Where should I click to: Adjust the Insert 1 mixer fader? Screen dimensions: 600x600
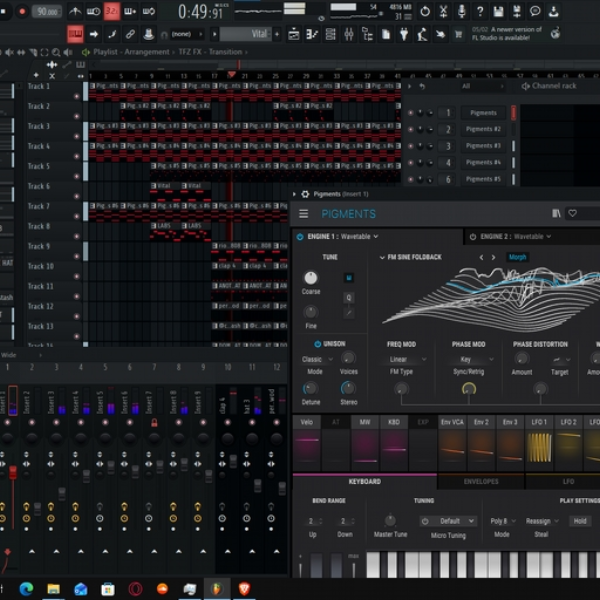(x=13, y=473)
